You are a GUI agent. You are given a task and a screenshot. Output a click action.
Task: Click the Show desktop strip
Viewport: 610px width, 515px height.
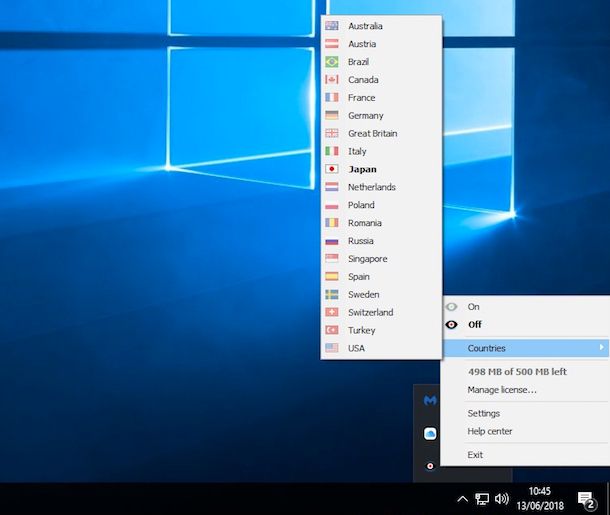[x=608, y=499]
